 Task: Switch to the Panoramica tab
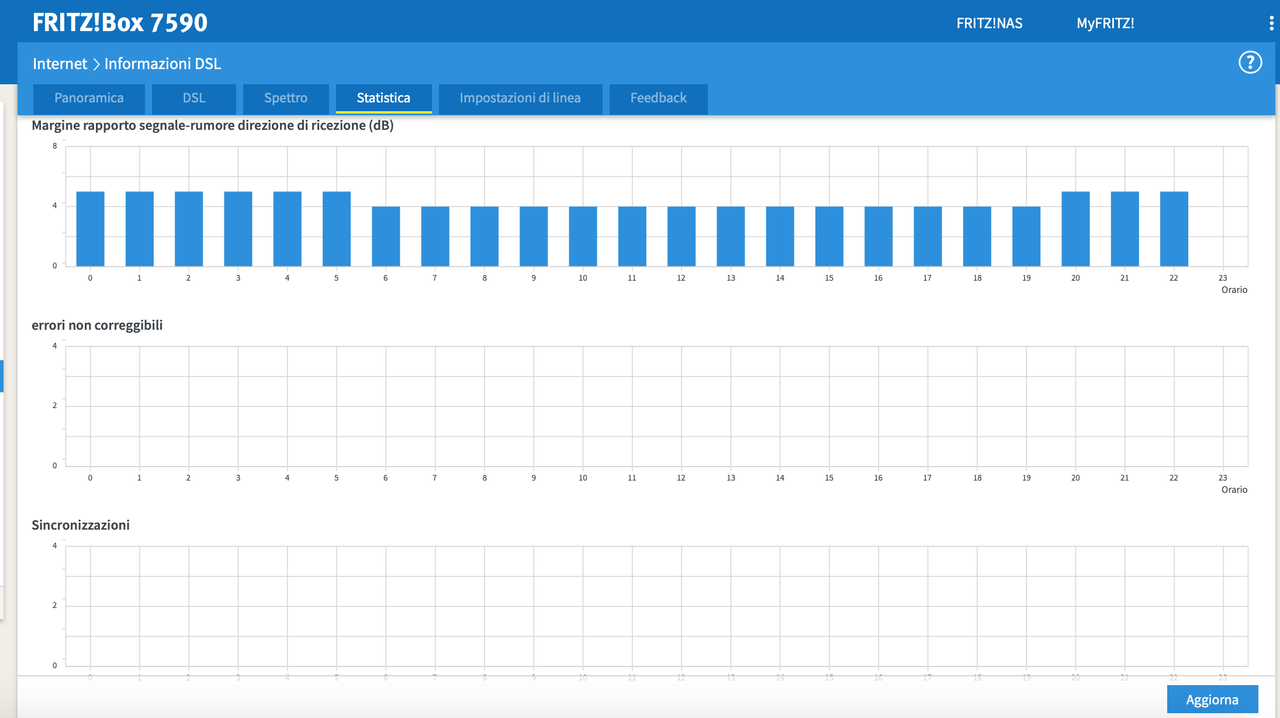click(x=89, y=98)
